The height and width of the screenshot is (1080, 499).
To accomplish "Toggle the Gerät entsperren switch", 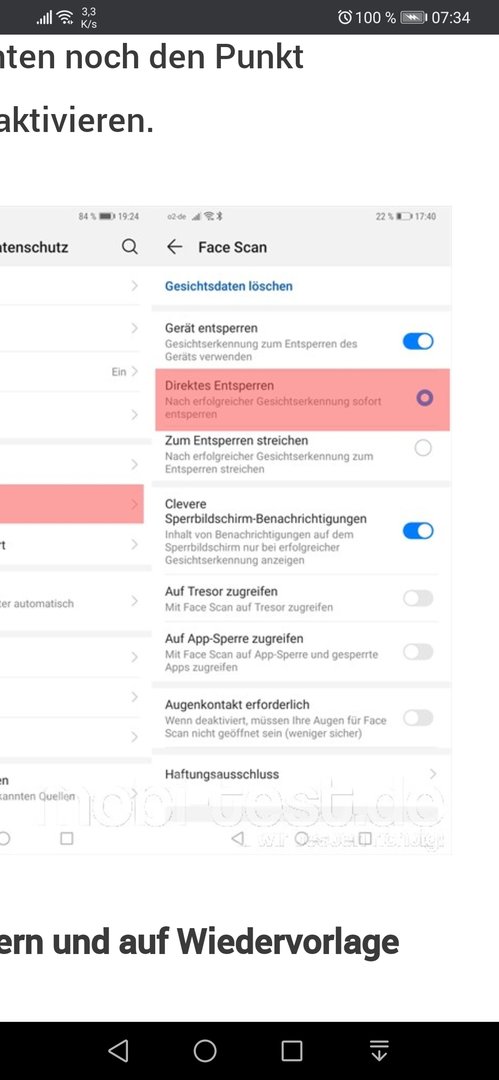I will coord(418,341).
